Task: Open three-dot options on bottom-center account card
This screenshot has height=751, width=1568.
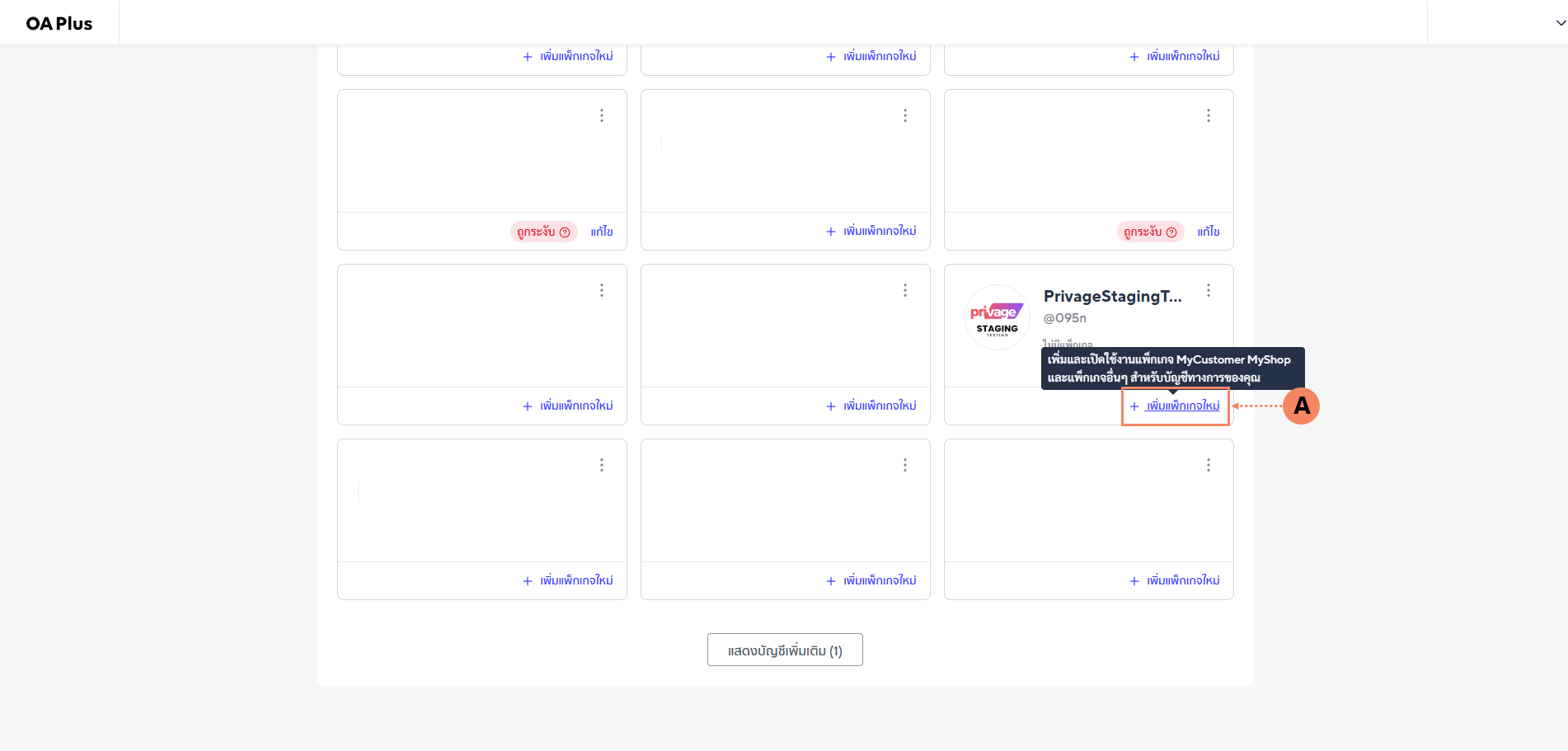Action: (904, 465)
